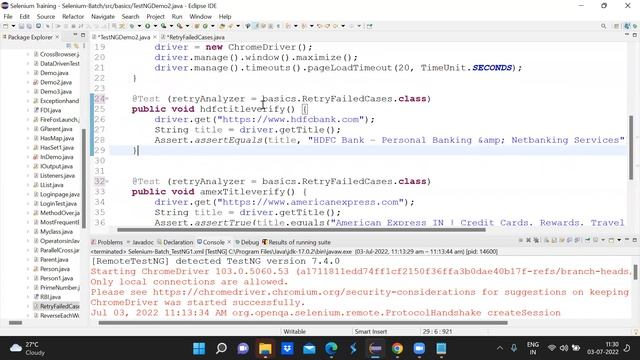Image resolution: width=640 pixels, height=360 pixels.
Task: Collapse the method at line 24
Action: point(107,99)
